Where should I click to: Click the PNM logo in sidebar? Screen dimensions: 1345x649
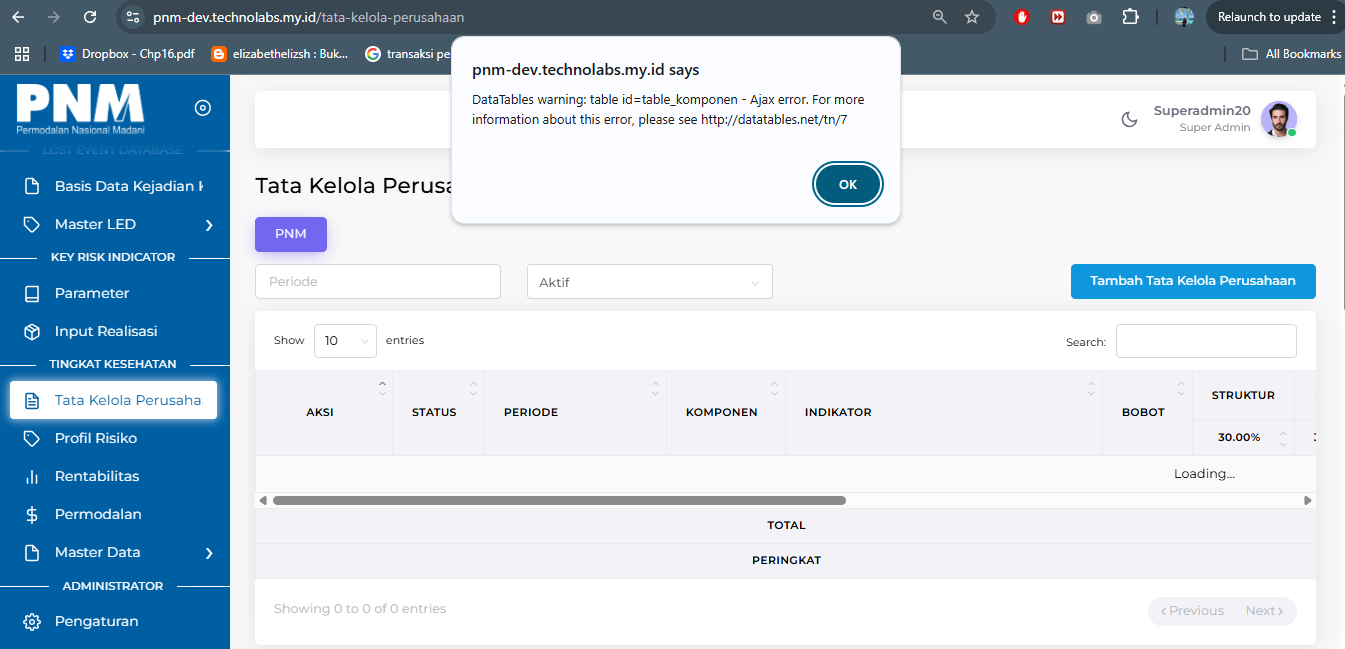(80, 109)
